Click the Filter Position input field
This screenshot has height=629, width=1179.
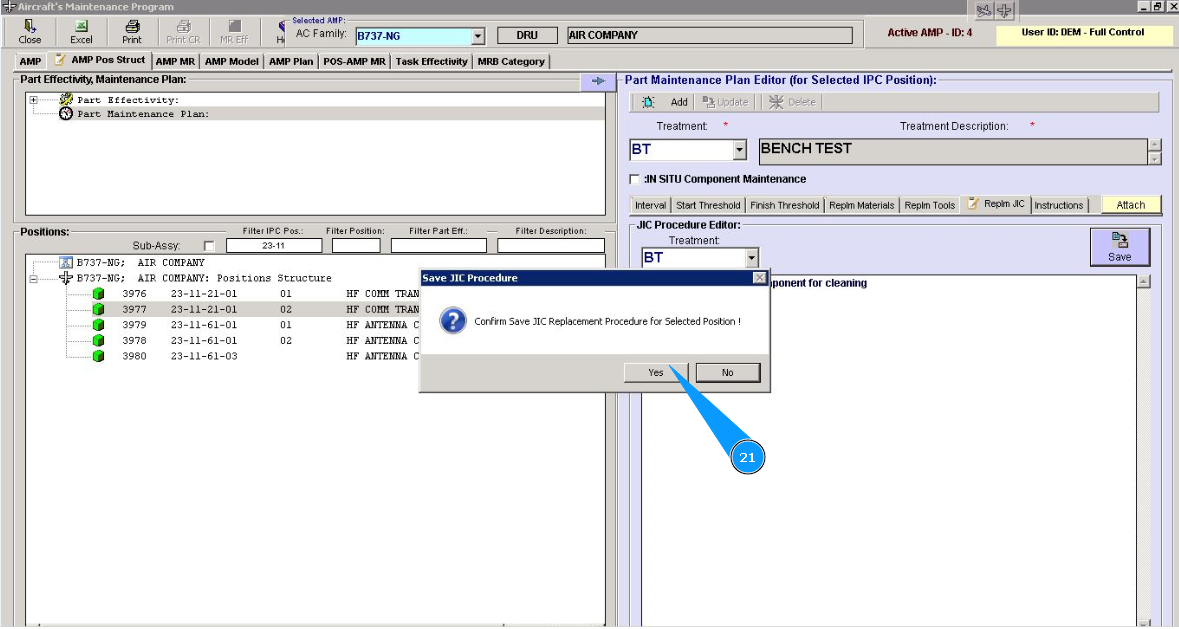pos(356,246)
